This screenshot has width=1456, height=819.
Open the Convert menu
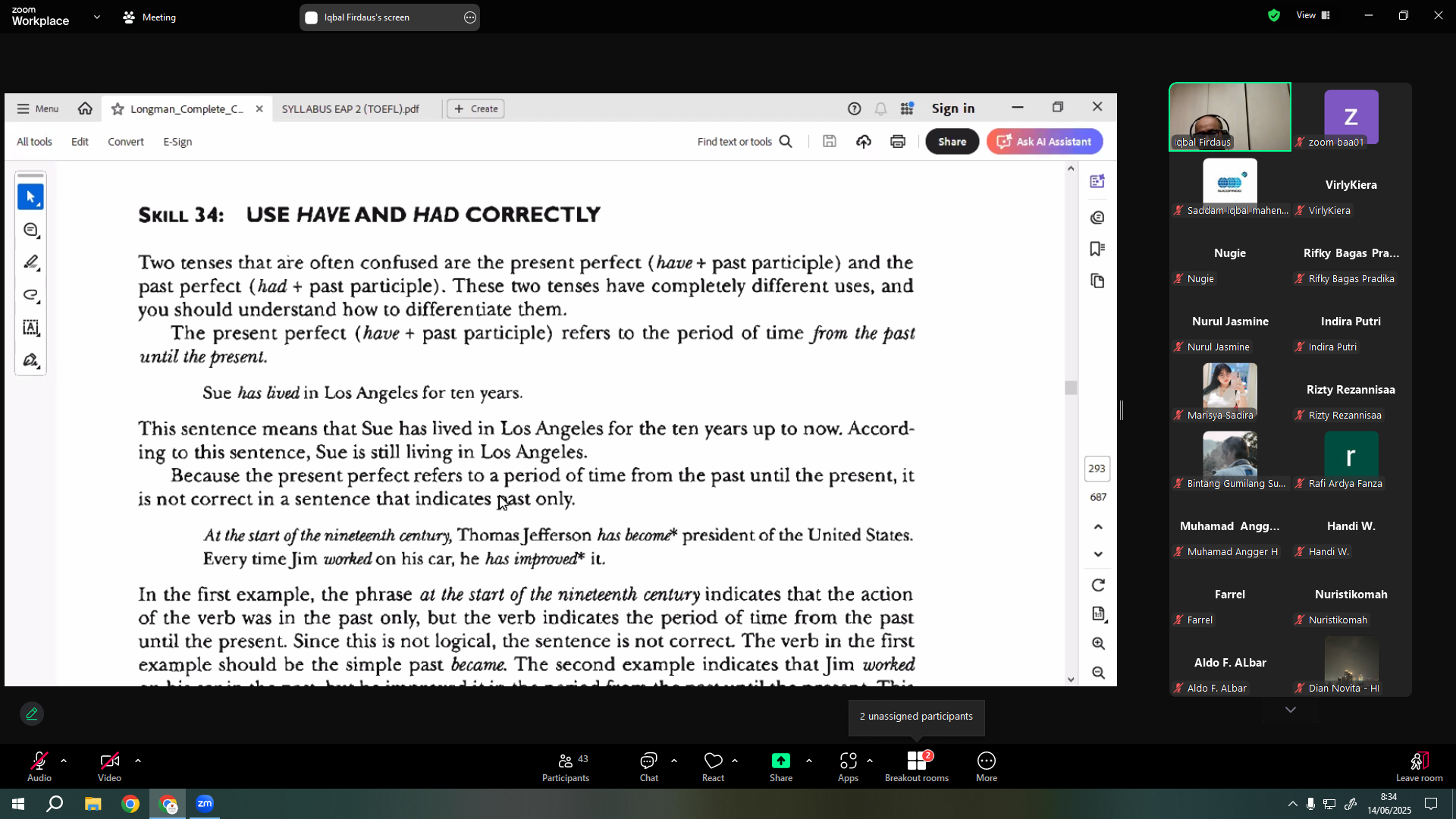point(126,142)
